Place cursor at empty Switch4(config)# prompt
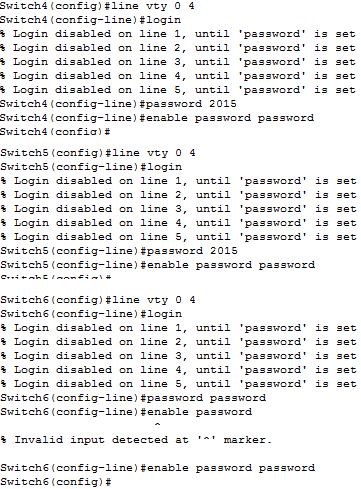The height and width of the screenshot is (489, 361). pyautogui.click(x=55, y=132)
